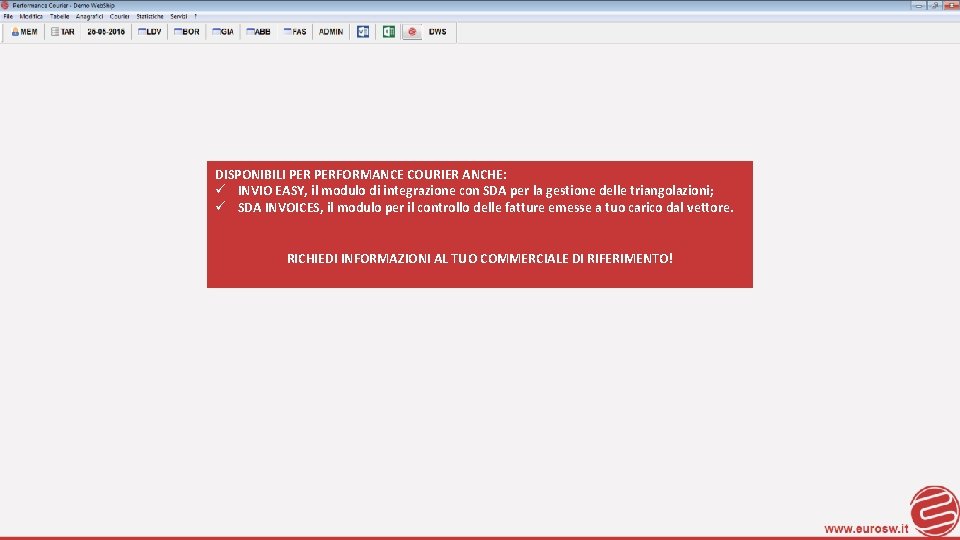Open the Servizi menu

click(x=179, y=17)
